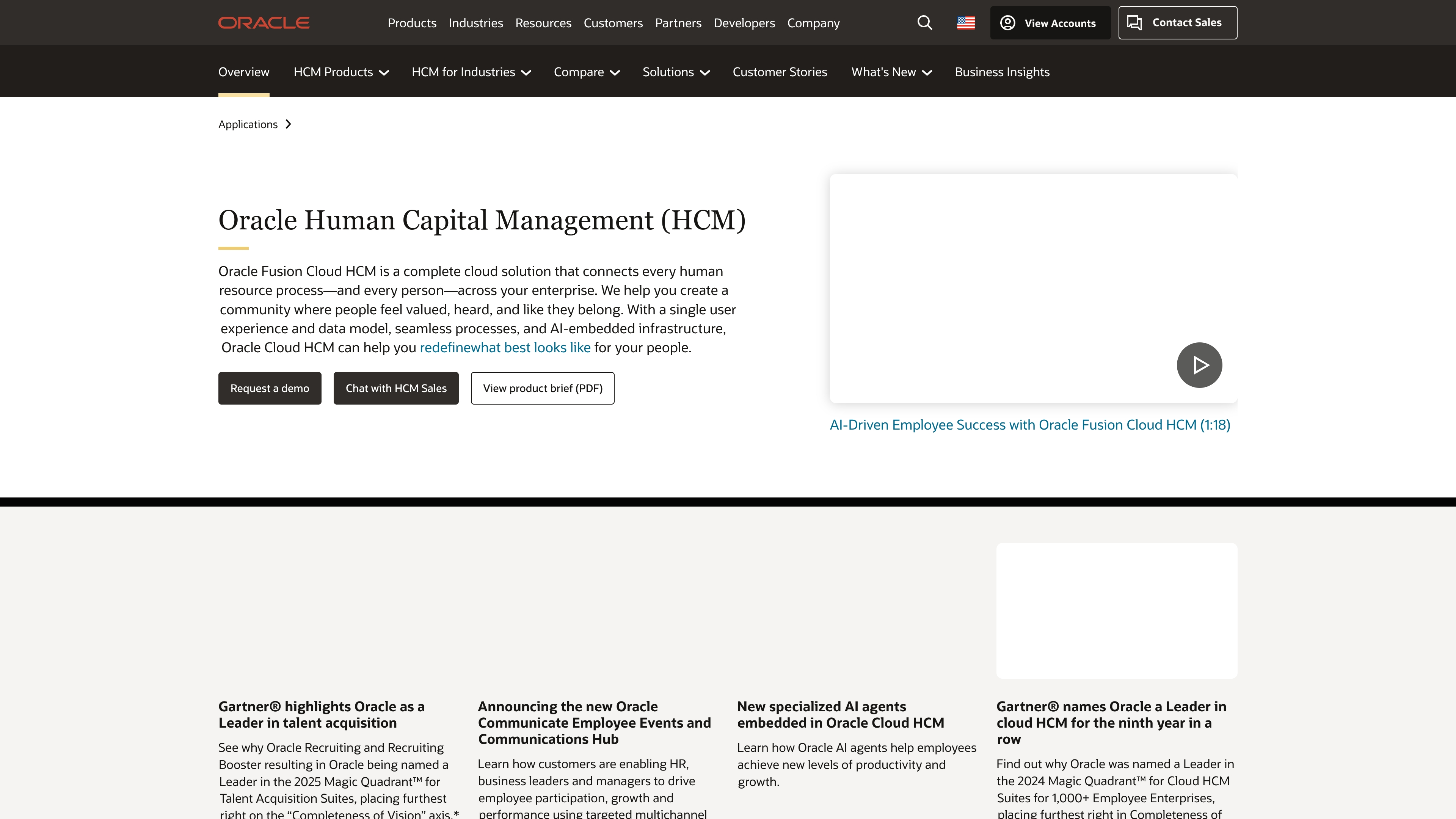The width and height of the screenshot is (1456, 819).
Task: Click Request a demo button
Action: click(x=270, y=388)
